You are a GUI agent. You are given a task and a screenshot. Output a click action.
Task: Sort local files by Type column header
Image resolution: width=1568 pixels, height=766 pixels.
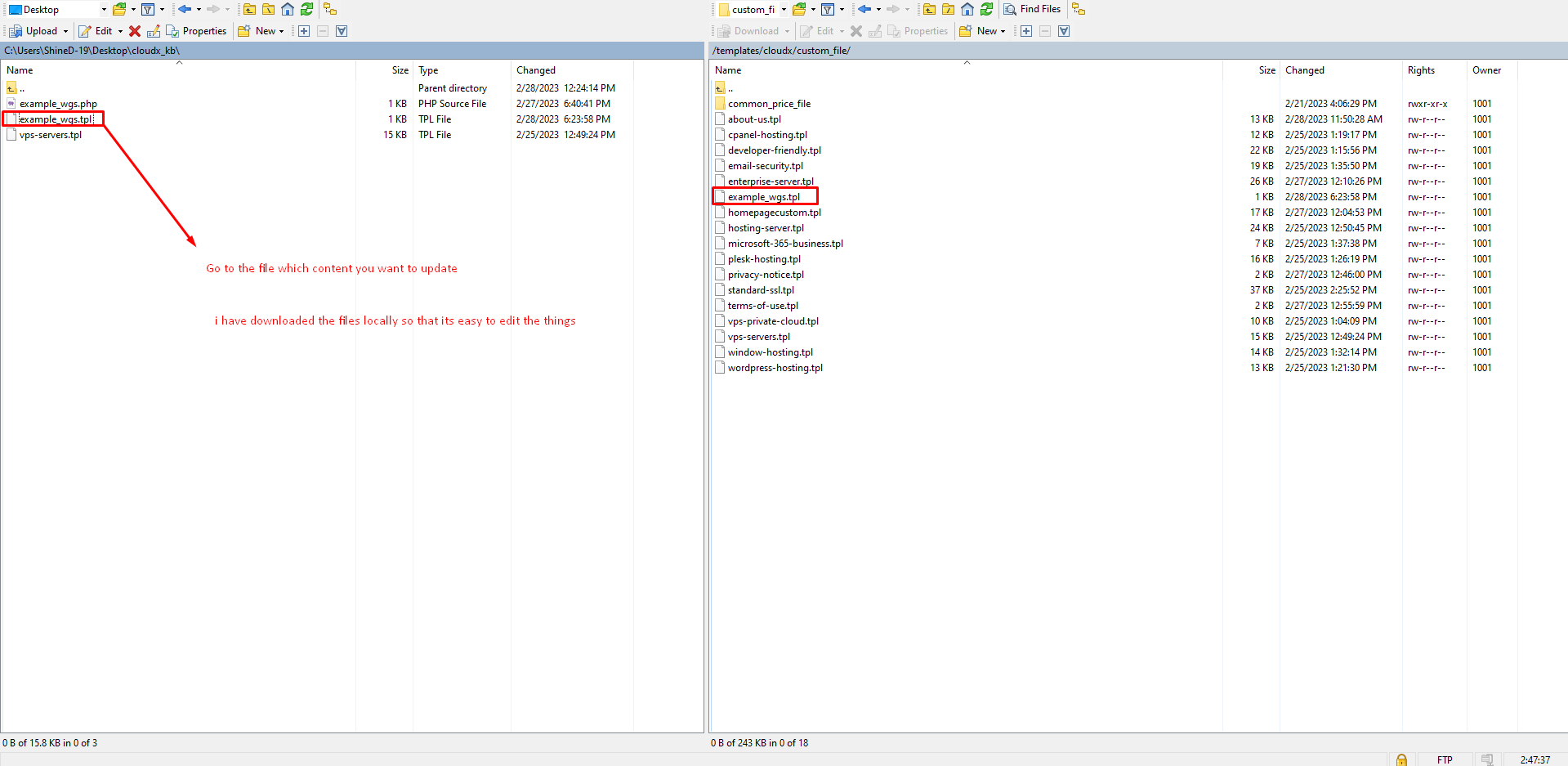[428, 70]
